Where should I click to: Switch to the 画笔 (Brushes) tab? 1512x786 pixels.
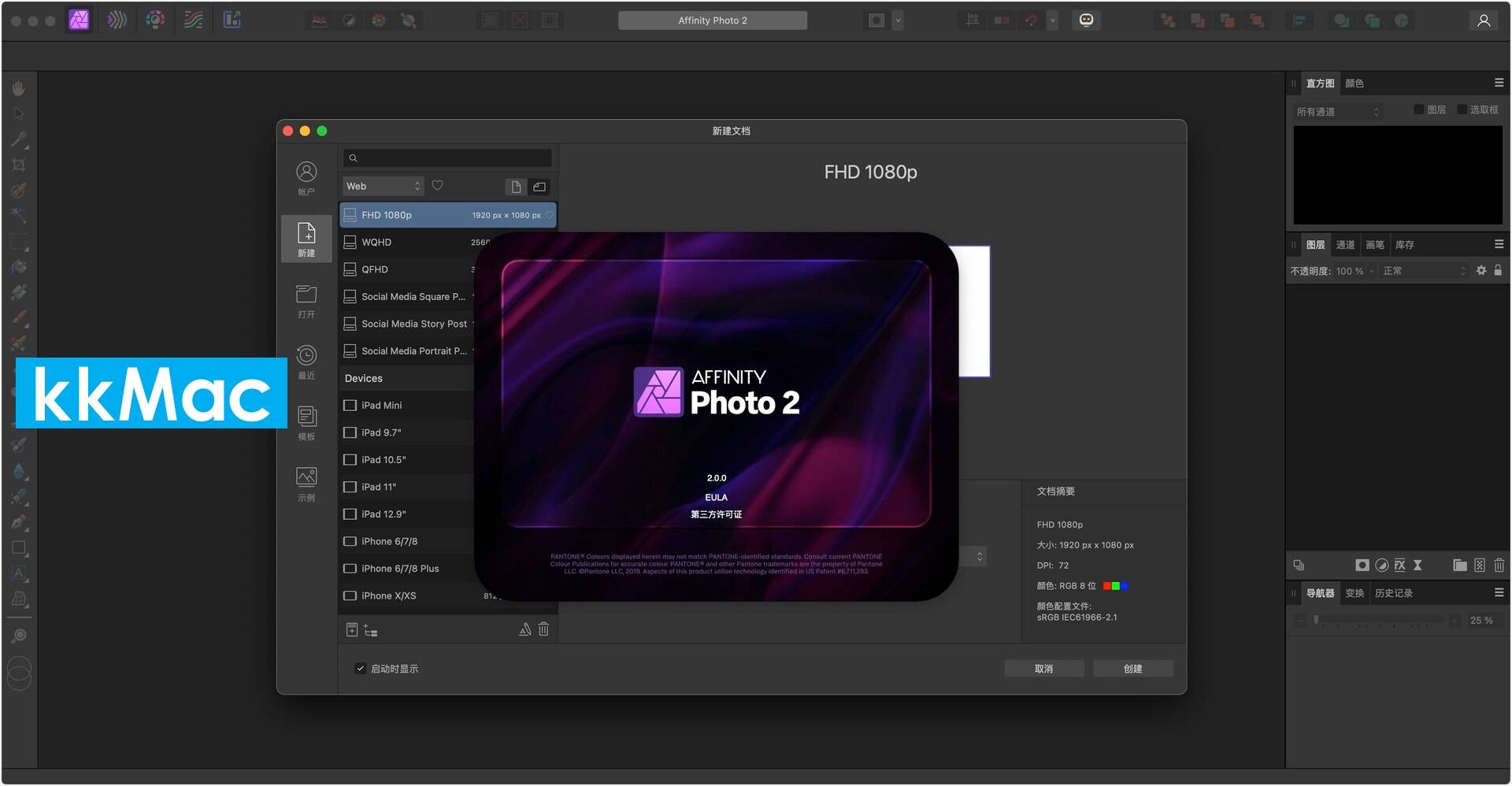point(1375,245)
